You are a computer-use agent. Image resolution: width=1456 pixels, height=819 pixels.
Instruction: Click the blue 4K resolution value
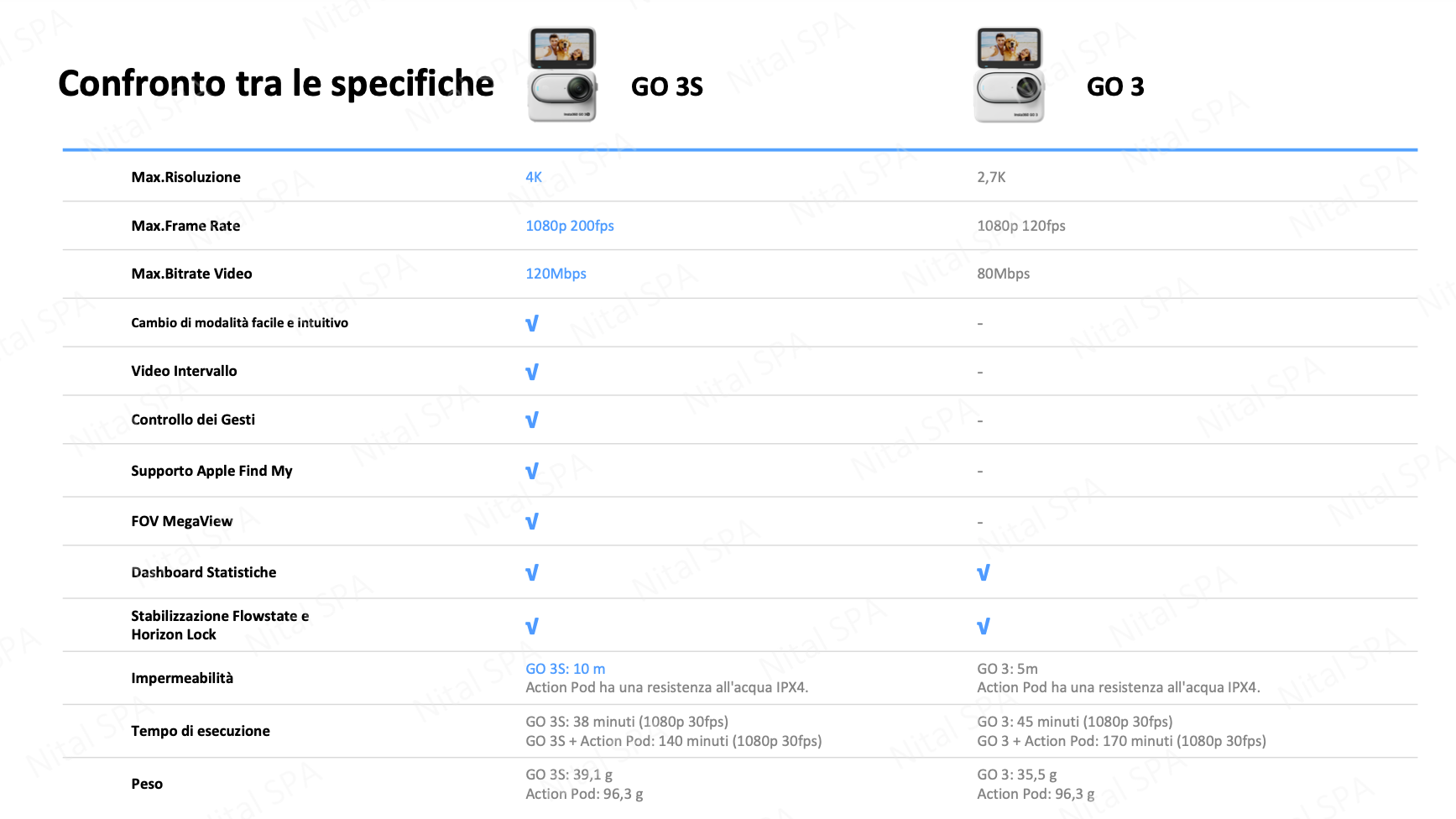pyautogui.click(x=534, y=177)
